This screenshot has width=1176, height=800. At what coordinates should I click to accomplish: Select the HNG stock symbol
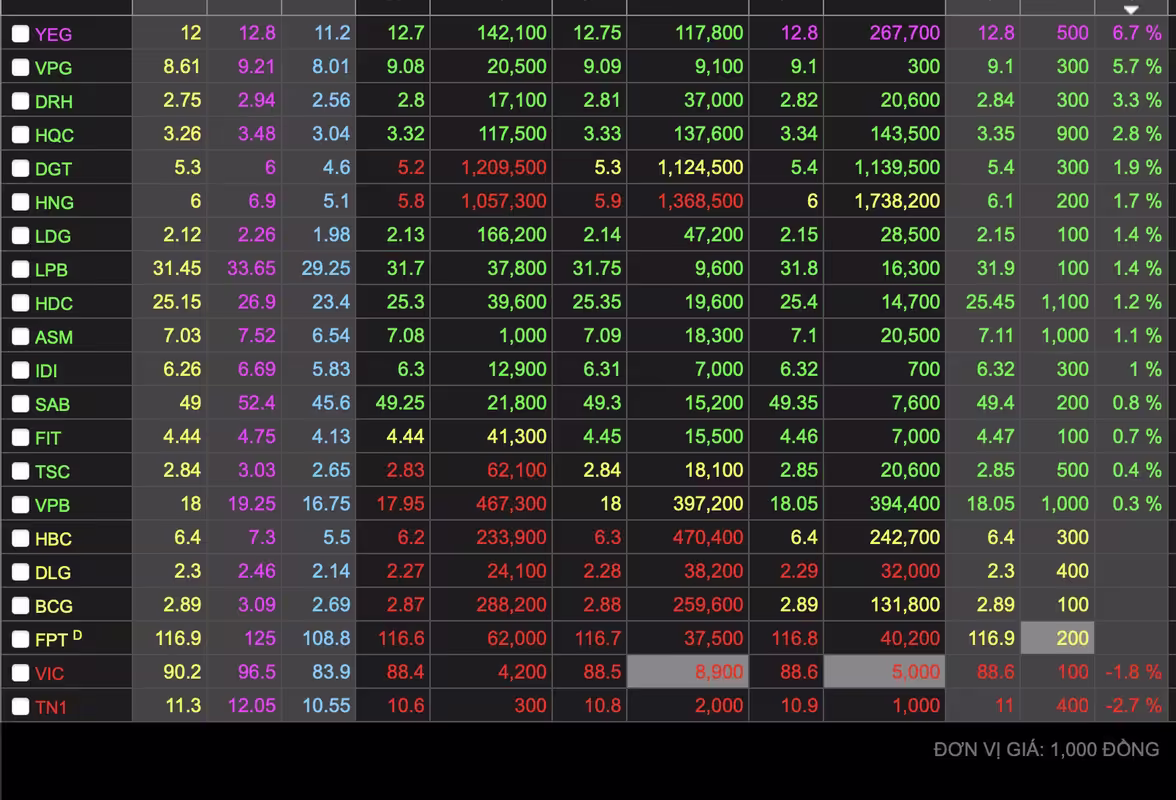[54, 202]
